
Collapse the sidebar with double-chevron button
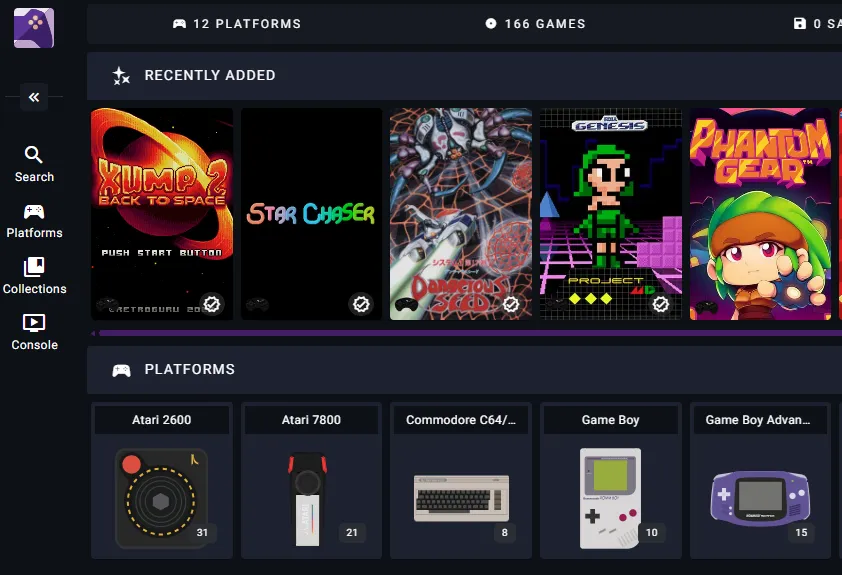[34, 97]
